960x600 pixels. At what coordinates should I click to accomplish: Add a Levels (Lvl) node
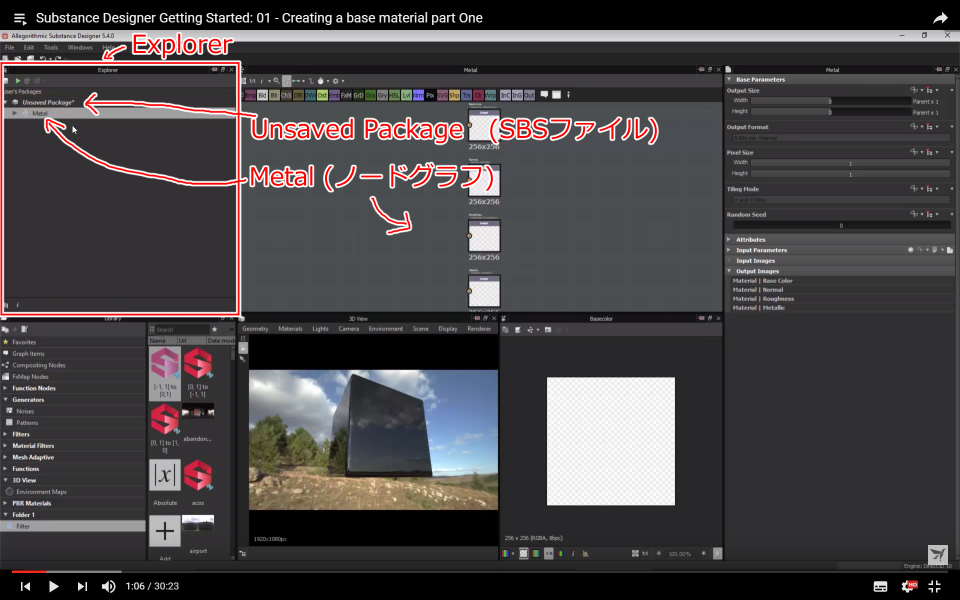406,95
